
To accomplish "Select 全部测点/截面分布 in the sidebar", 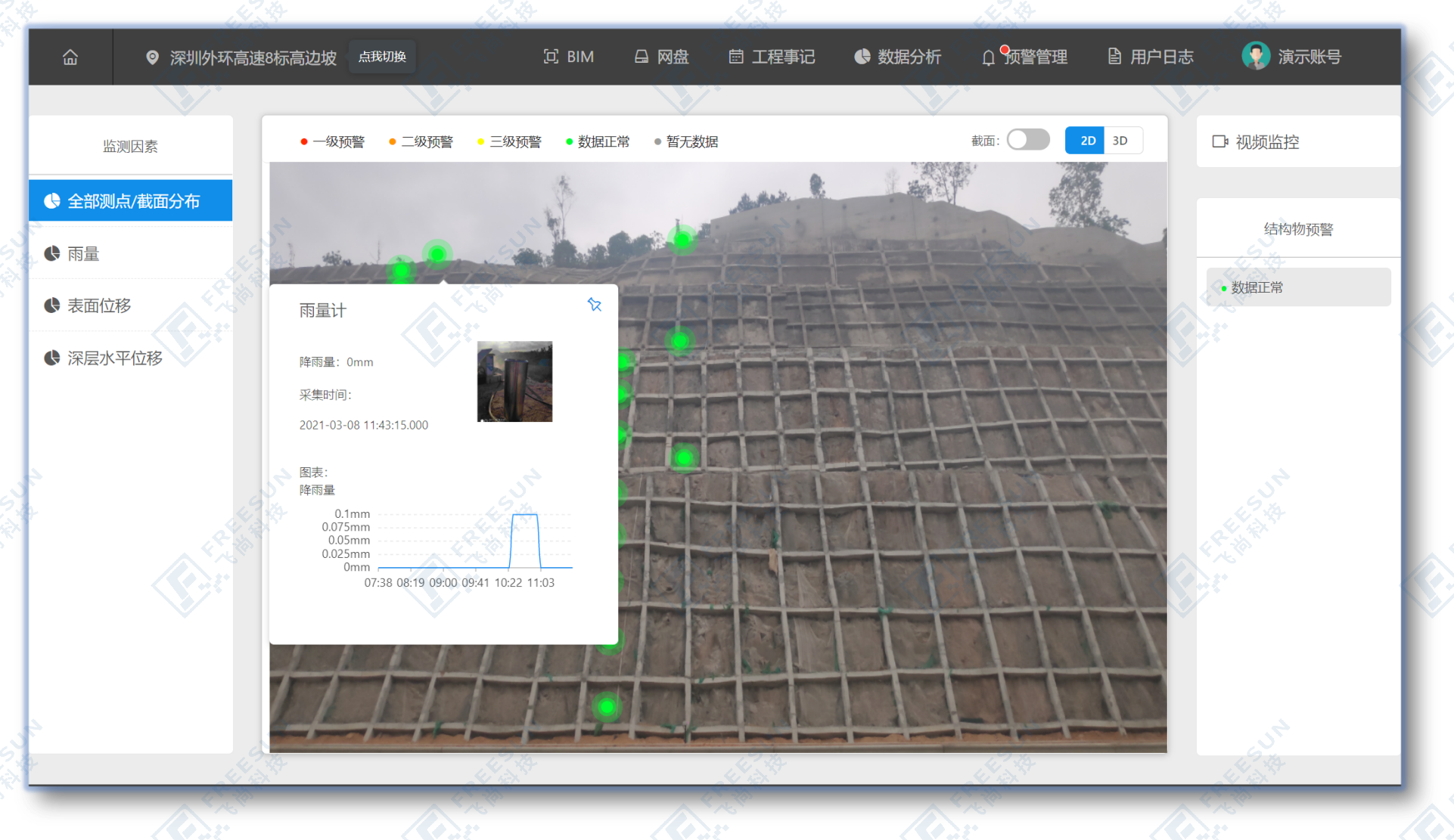I will 131,201.
